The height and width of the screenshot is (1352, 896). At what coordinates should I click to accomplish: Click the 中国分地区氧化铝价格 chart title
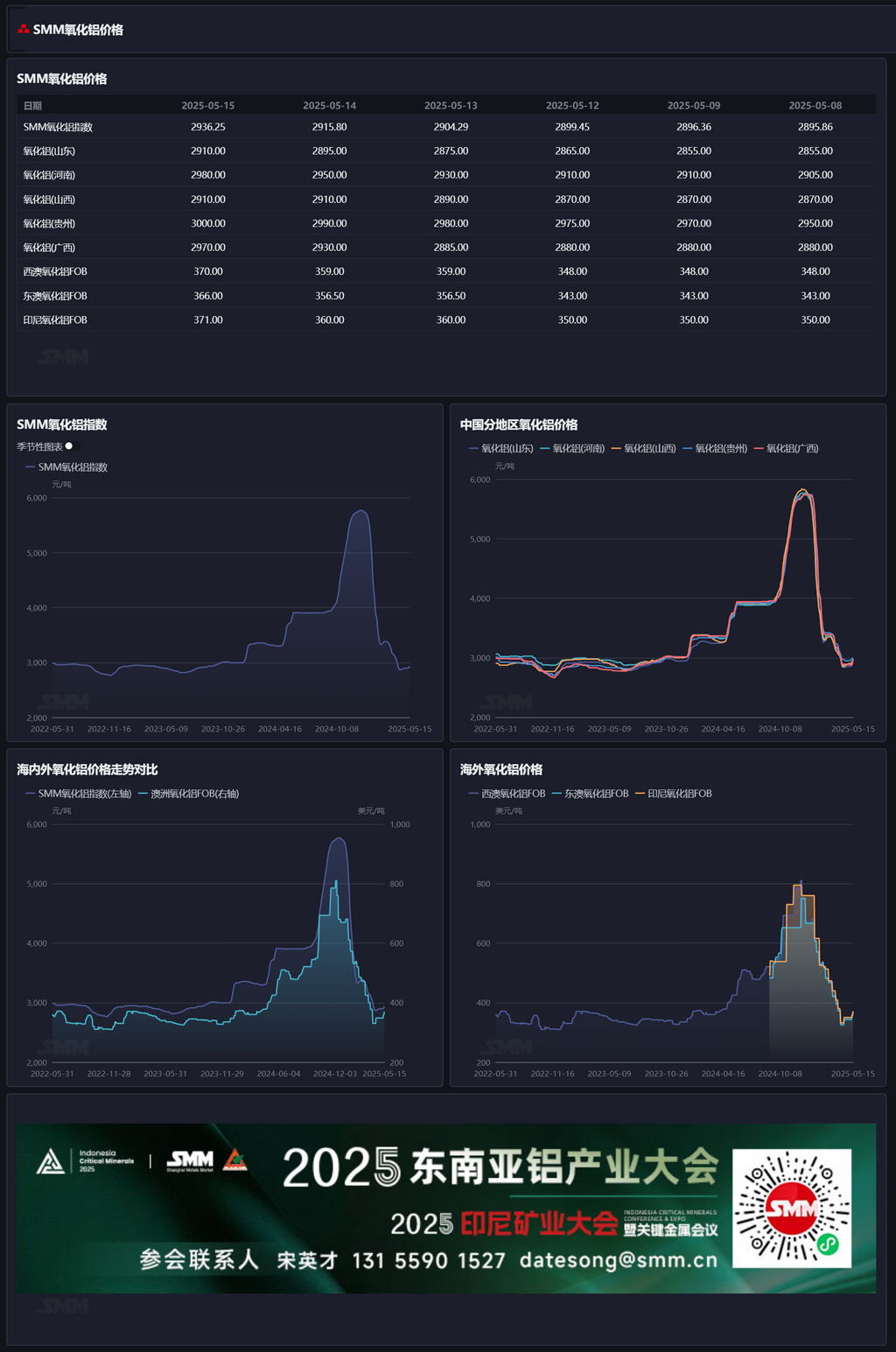tap(519, 424)
